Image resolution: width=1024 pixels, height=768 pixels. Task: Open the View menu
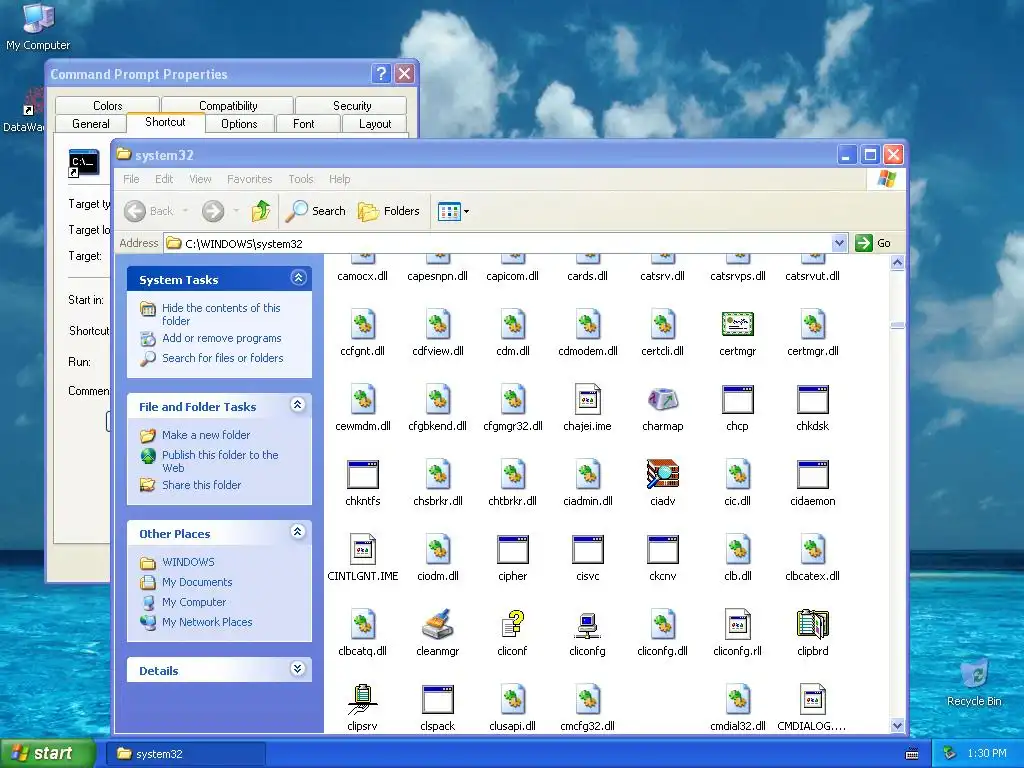pos(200,179)
